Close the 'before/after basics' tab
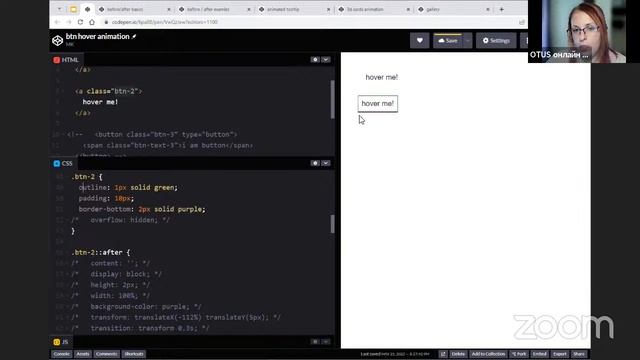Viewport: 640px width, 360px height. pos(169,9)
